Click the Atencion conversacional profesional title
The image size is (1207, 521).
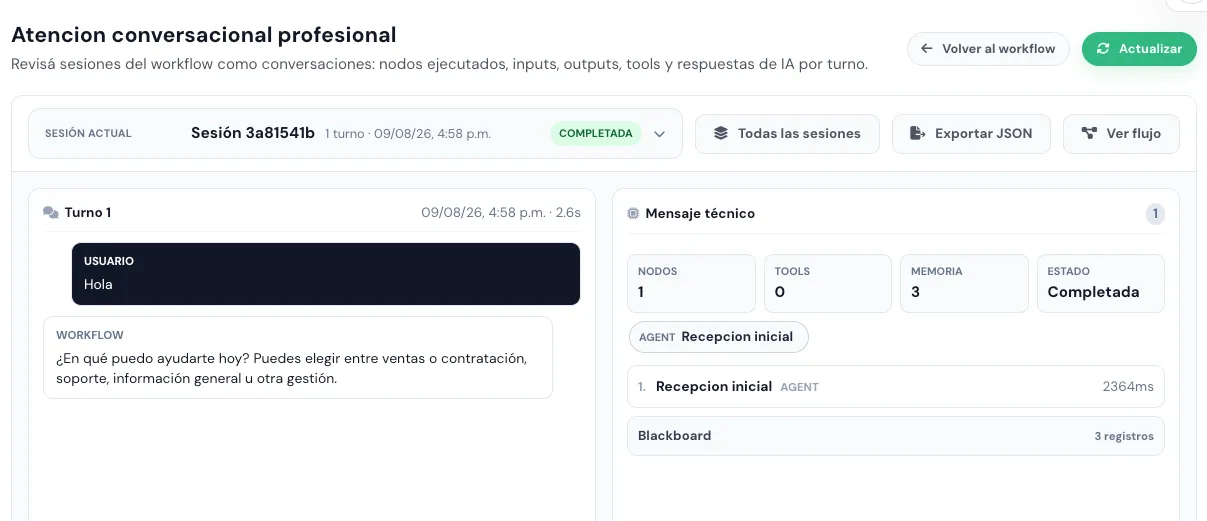tap(204, 35)
